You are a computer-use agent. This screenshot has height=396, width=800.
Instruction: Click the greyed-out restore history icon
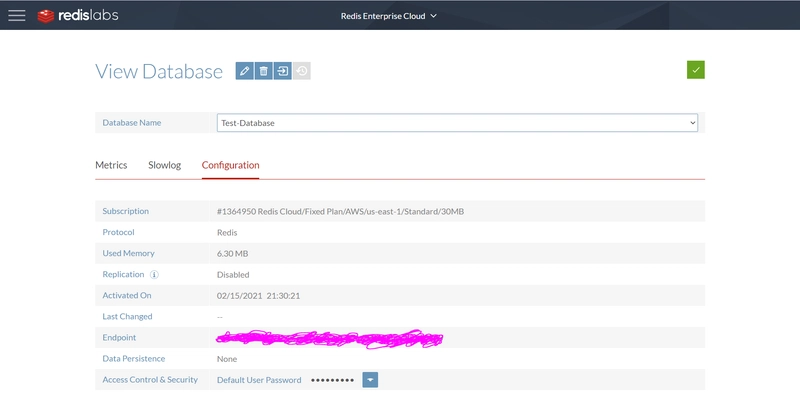[x=302, y=71]
